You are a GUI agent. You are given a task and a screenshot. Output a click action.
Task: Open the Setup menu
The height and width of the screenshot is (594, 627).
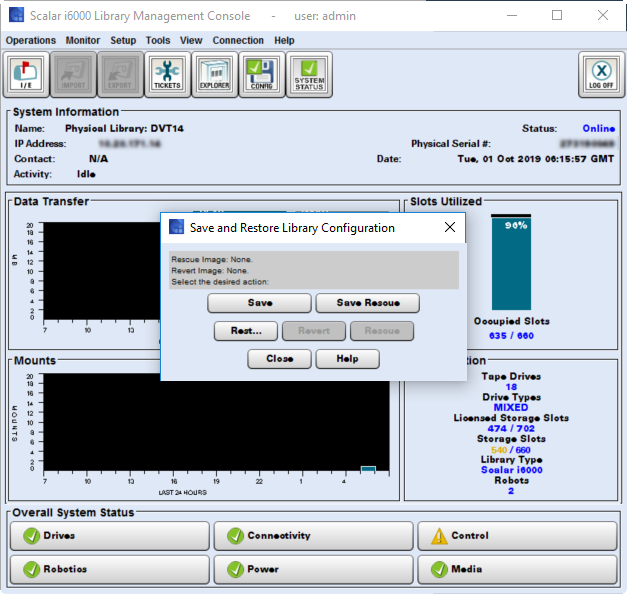point(123,40)
